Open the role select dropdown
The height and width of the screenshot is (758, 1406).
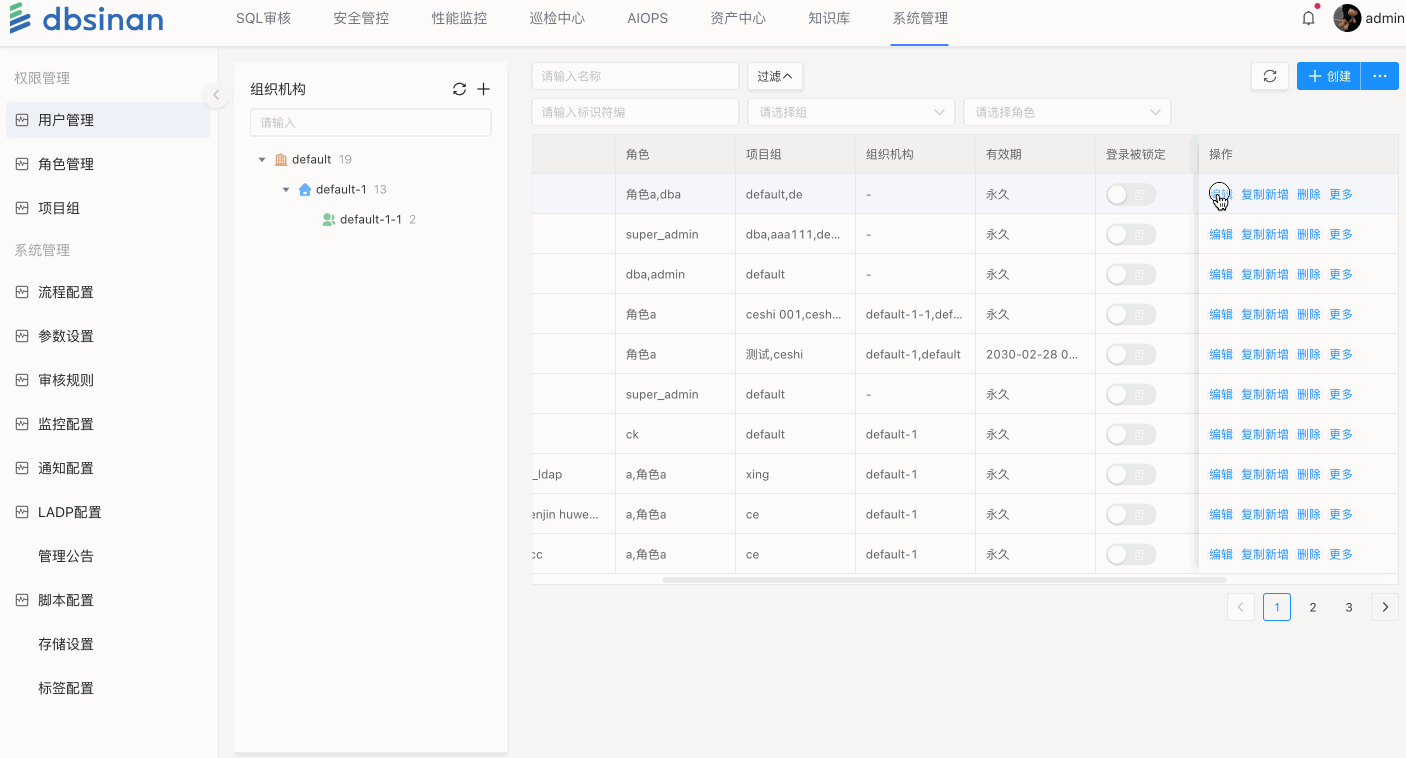point(1067,112)
